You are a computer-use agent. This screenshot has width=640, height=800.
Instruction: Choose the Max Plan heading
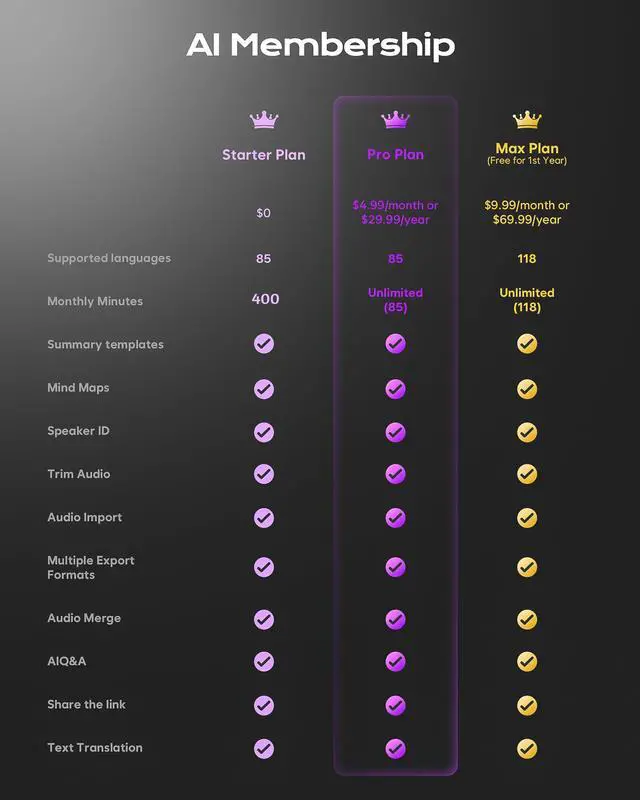pyautogui.click(x=527, y=149)
